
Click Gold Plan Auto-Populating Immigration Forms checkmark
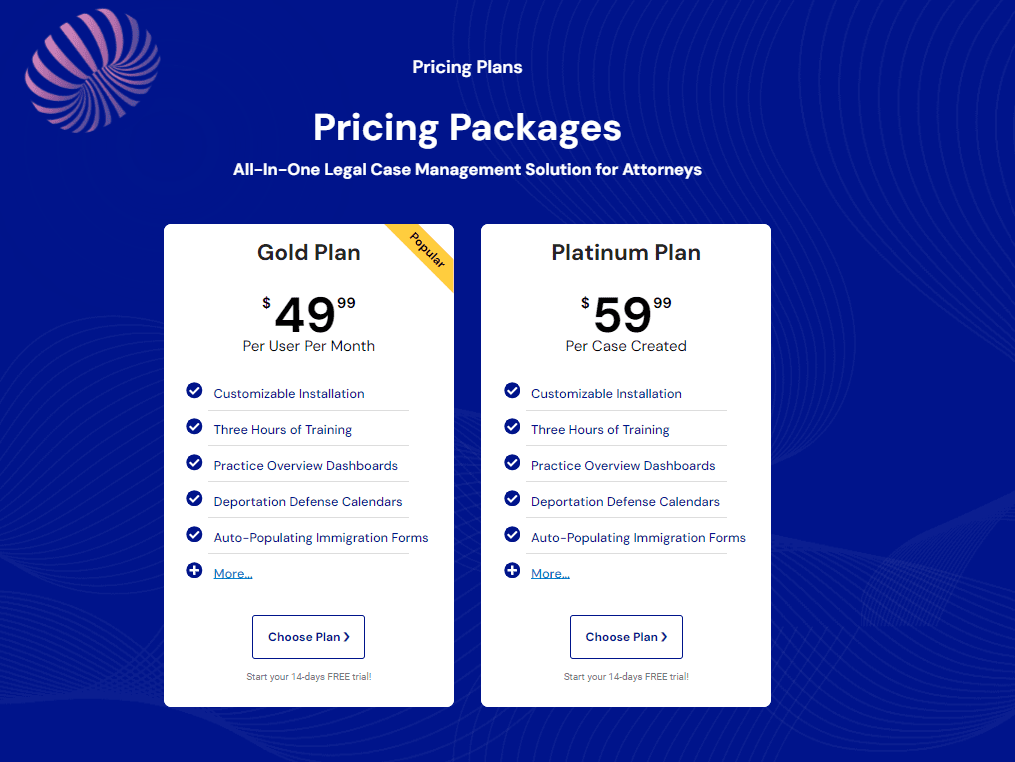(195, 535)
